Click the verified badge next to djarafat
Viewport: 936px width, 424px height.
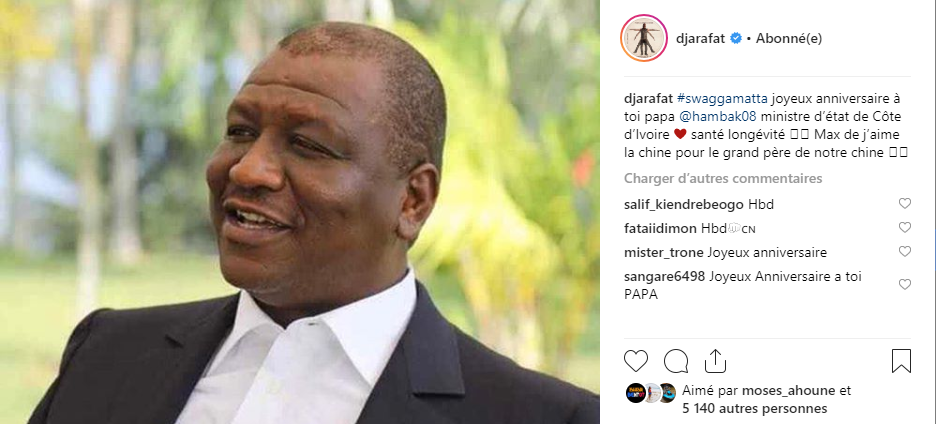tap(736, 39)
